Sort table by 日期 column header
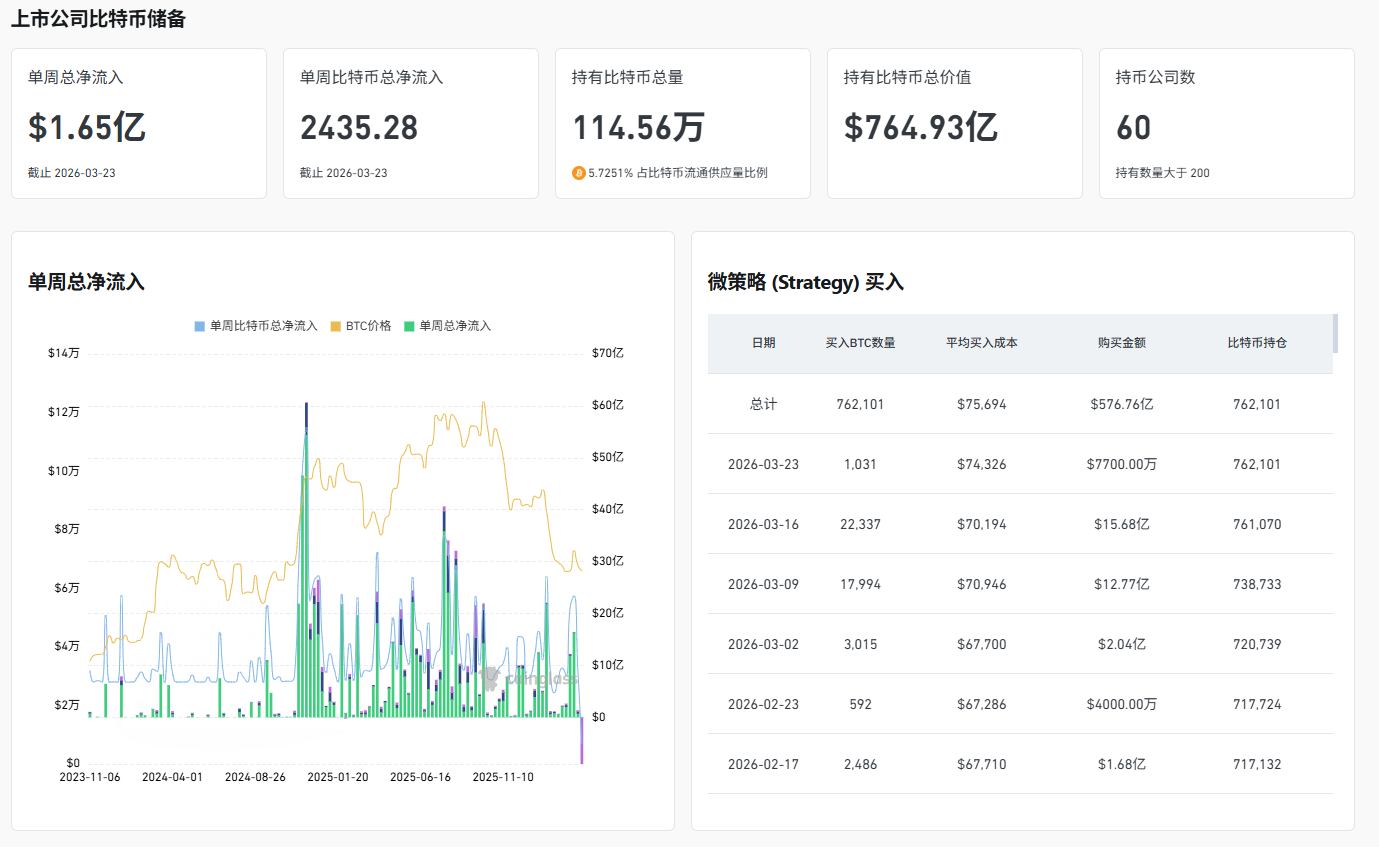 pos(763,343)
